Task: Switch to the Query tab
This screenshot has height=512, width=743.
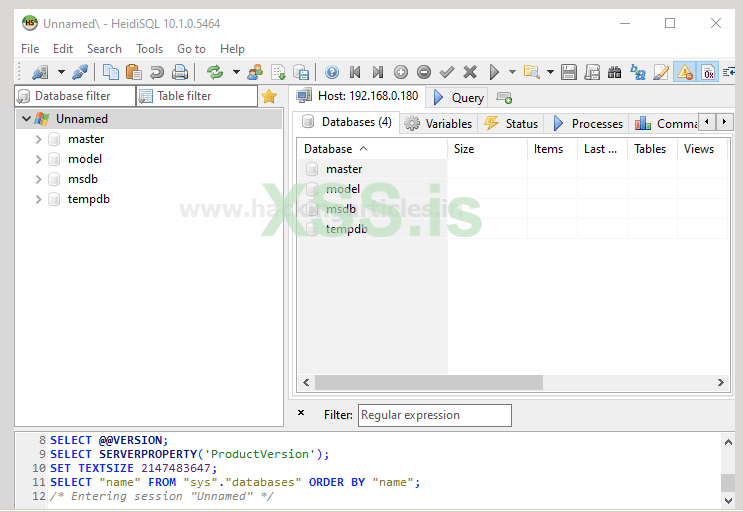Action: pyautogui.click(x=458, y=98)
